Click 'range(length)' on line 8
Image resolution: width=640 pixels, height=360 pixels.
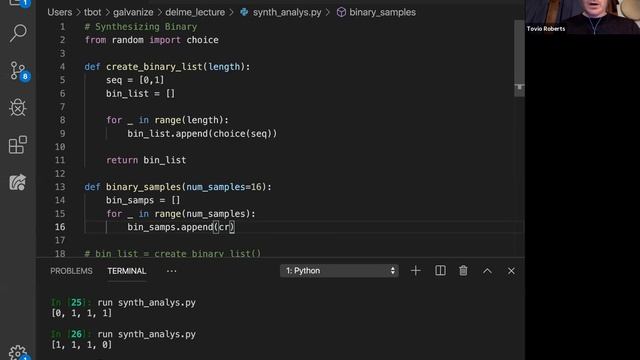pyautogui.click(x=189, y=120)
